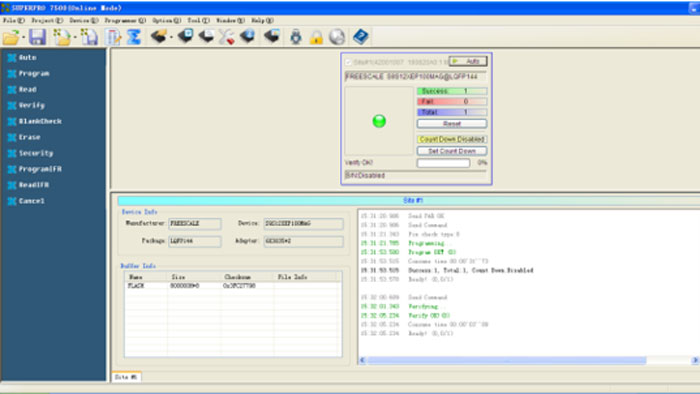Click the Checksum column header
Viewport: 700px width, 394px height.
247,277
